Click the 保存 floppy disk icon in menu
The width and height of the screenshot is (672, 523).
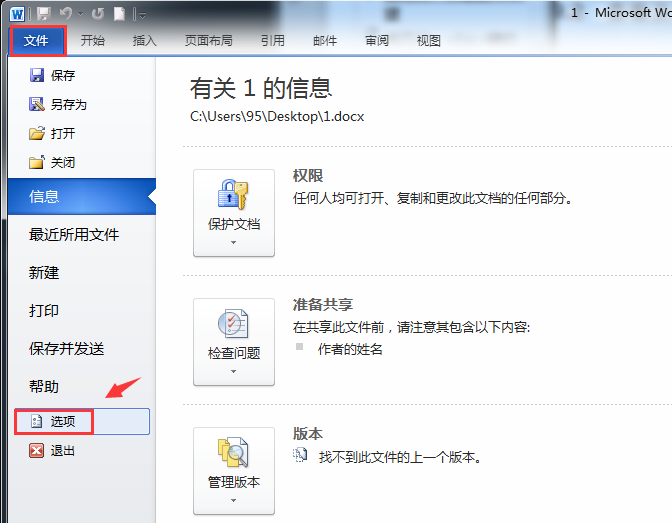click(x=37, y=75)
